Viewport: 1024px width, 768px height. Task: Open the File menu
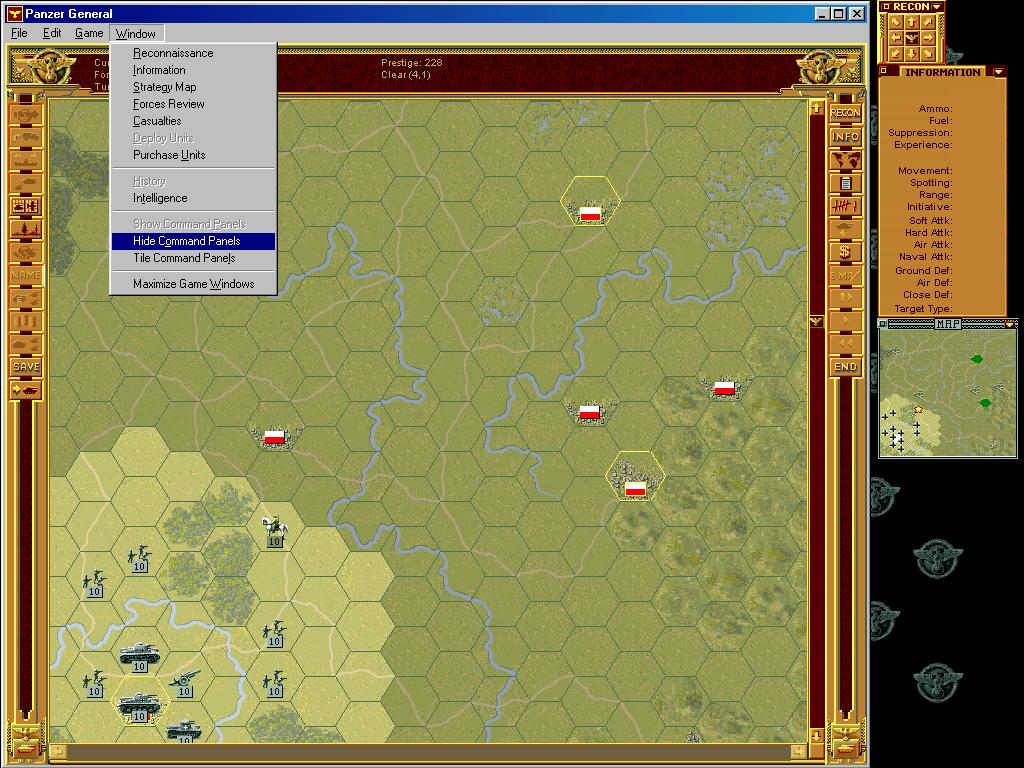point(19,33)
